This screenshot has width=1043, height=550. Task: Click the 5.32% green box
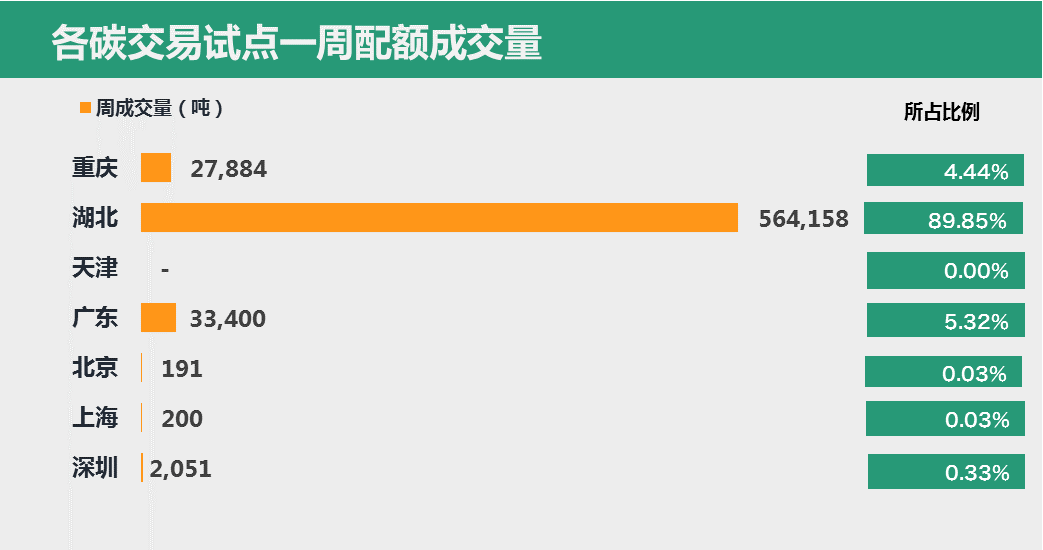point(945,320)
